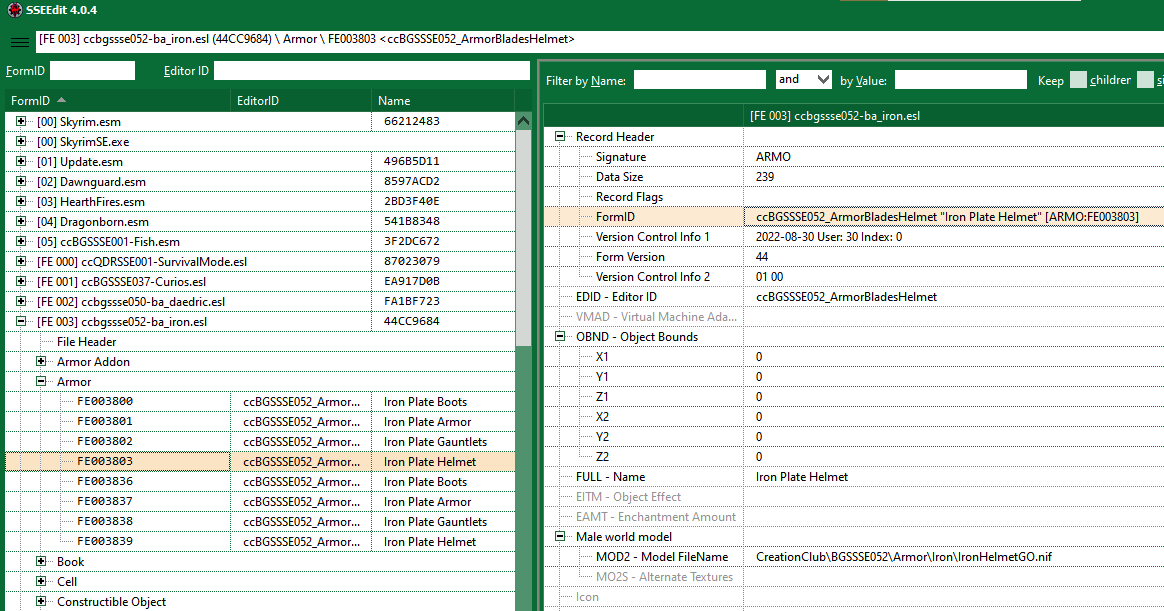Select record FE003800 Iron Plate Boots
Image resolution: width=1164 pixels, height=611 pixels.
(260, 401)
